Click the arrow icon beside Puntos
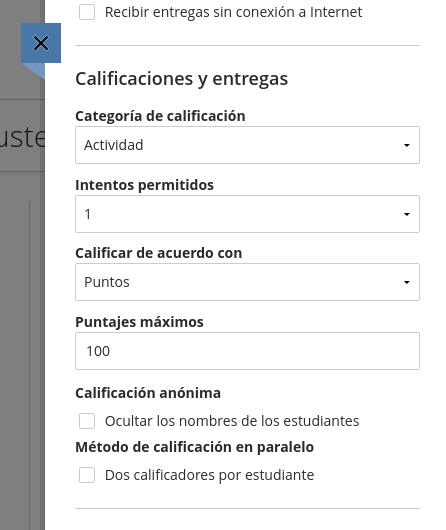The width and height of the screenshot is (446, 530). coord(406,282)
